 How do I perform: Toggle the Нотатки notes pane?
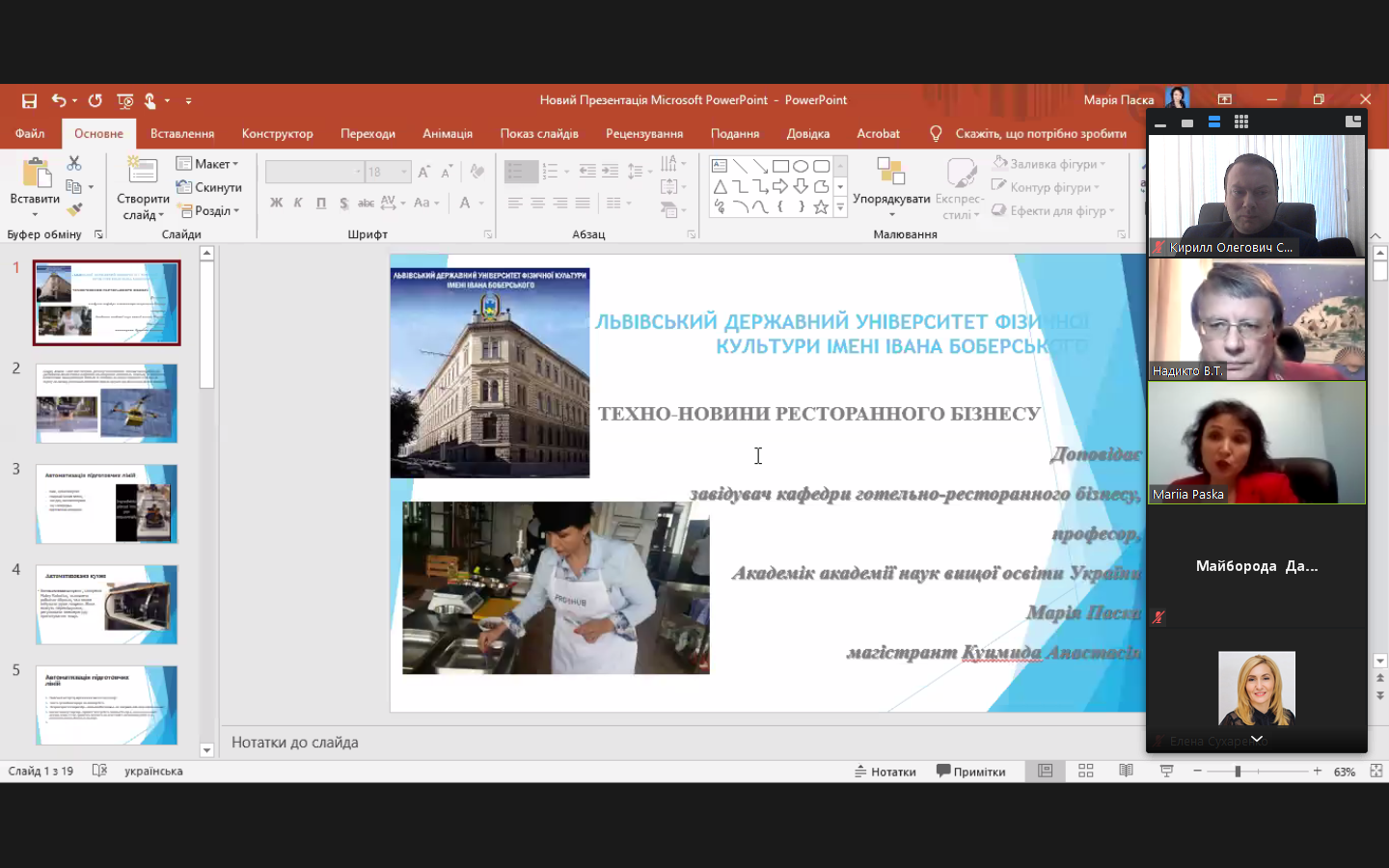885,772
